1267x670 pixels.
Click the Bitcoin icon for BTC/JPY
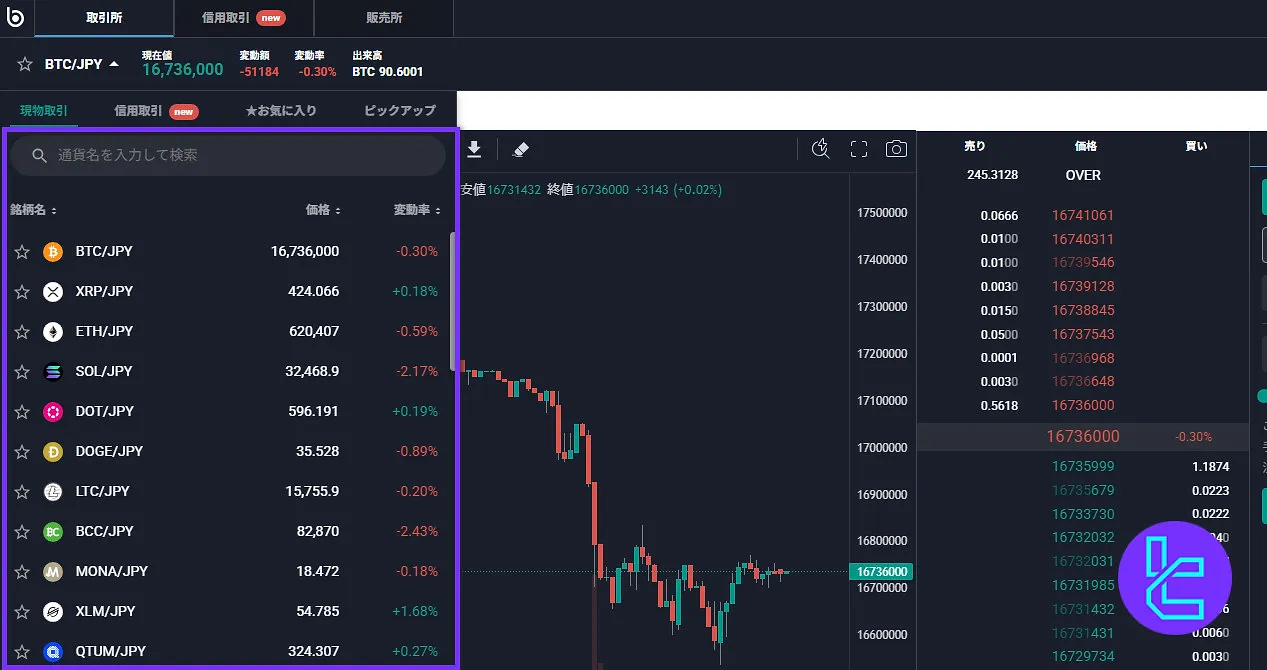pos(53,252)
